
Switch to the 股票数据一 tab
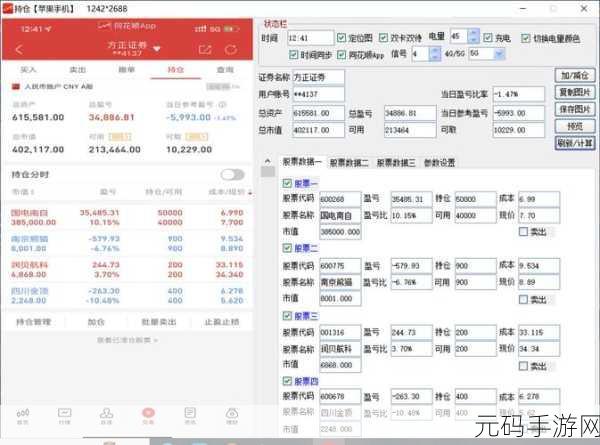point(302,162)
